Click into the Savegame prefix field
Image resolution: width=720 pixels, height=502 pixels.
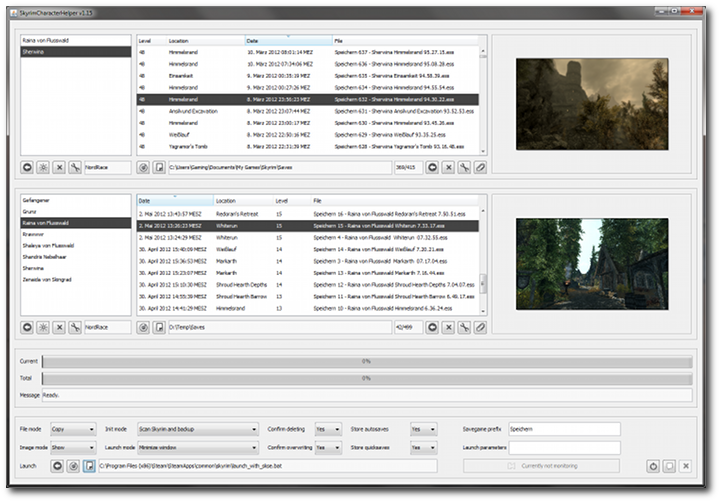coord(563,429)
